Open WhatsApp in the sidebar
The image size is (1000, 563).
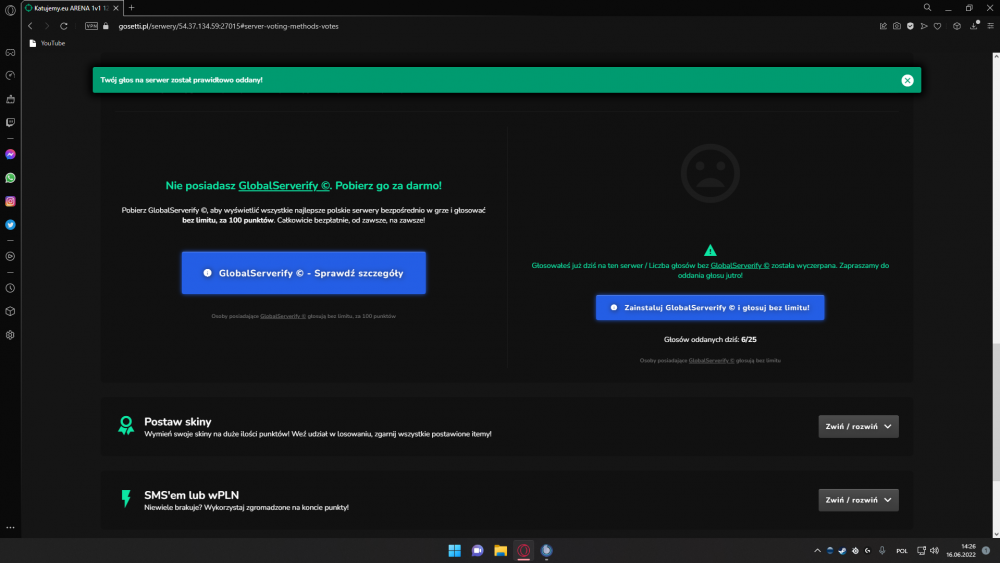click(x=10, y=178)
